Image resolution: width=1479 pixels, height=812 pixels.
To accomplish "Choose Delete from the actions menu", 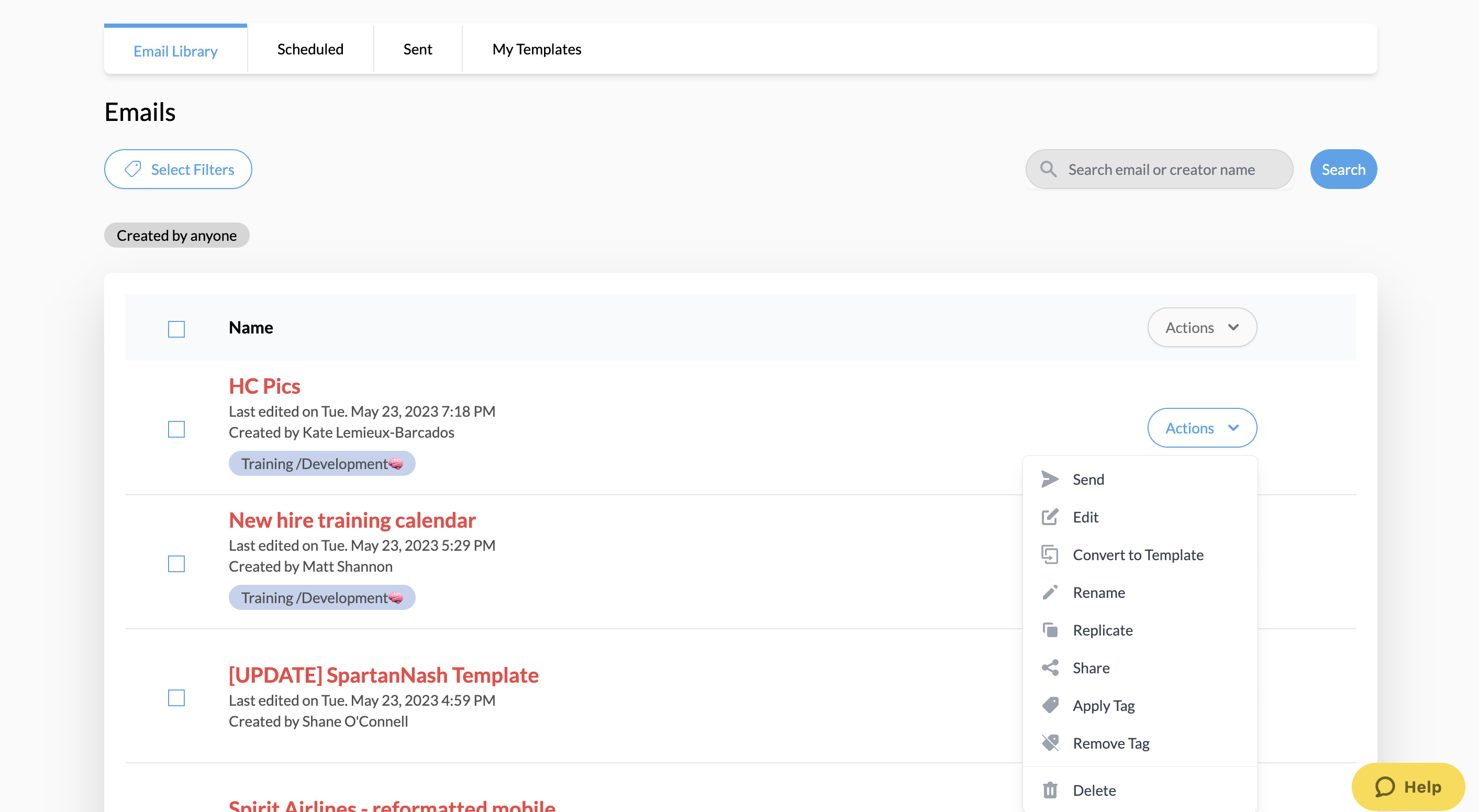I will pos(1140,790).
